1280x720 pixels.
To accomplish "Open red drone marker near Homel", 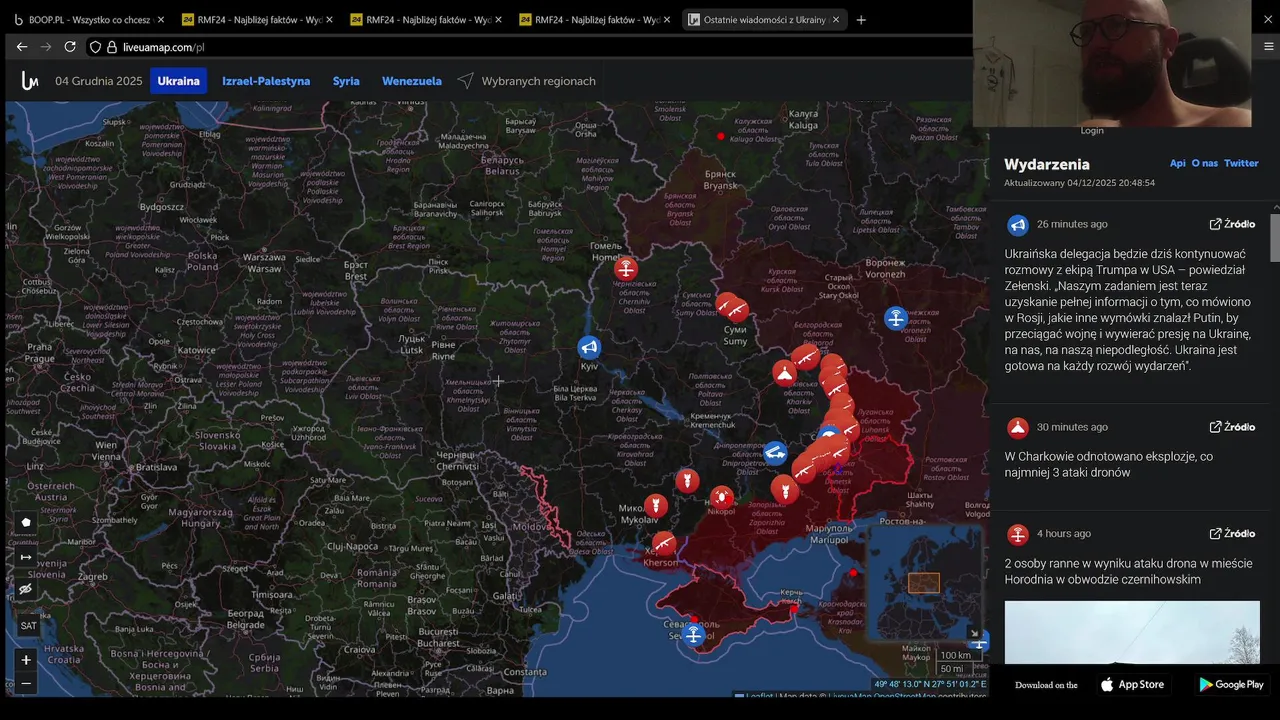I will point(626,268).
